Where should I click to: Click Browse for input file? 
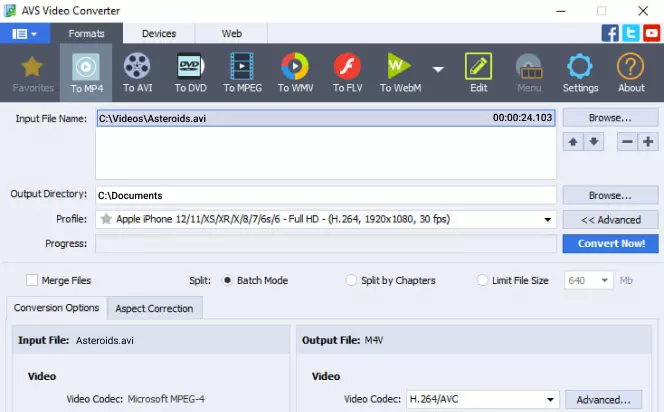[x=610, y=118]
